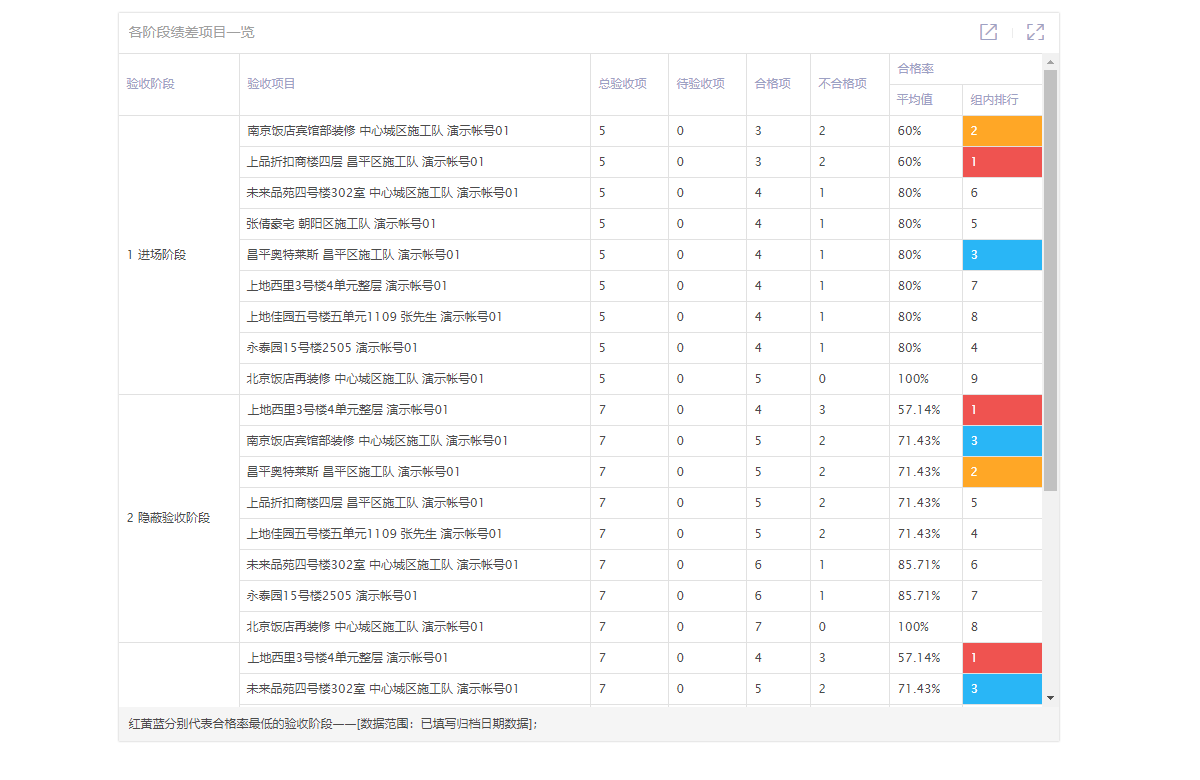The image size is (1200, 780).
Task: Click the vertical scrollbar thumb
Action: pyautogui.click(x=1050, y=280)
